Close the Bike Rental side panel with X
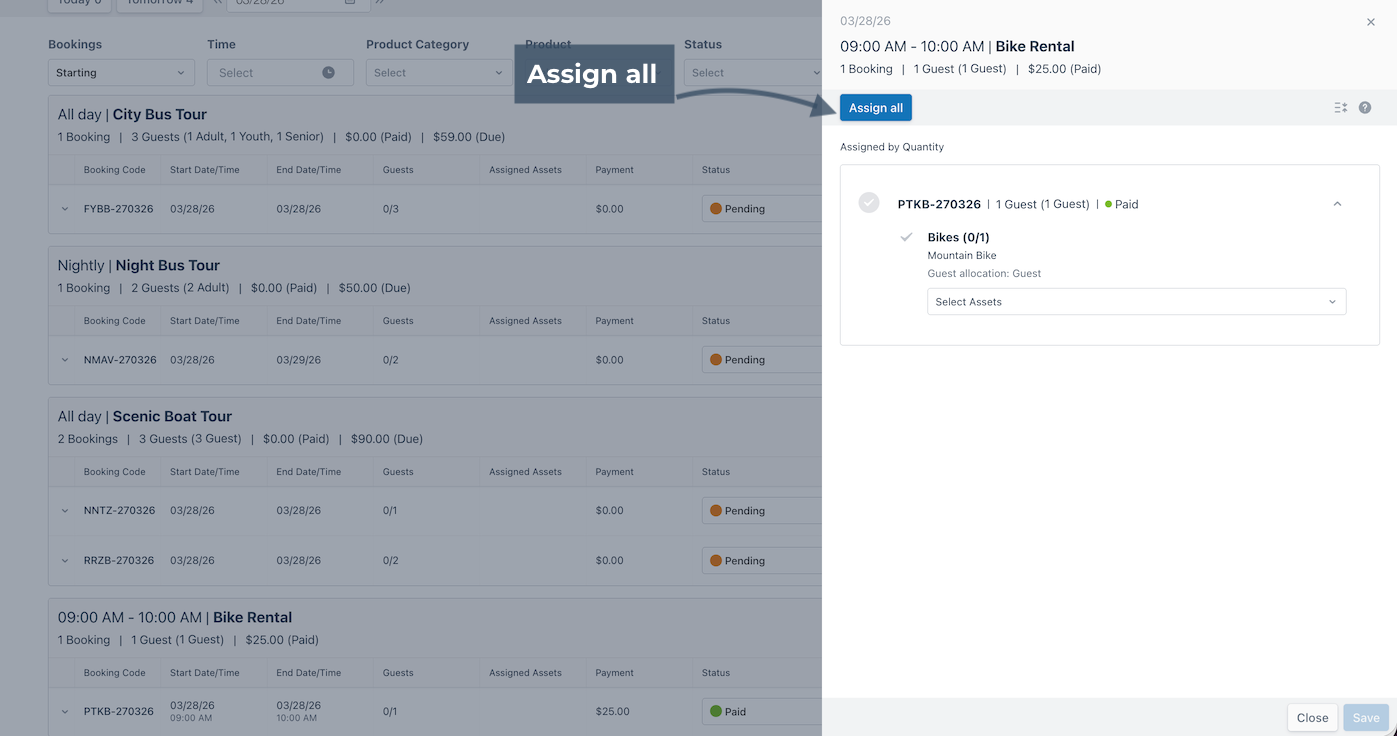The image size is (1397, 736). (1371, 22)
